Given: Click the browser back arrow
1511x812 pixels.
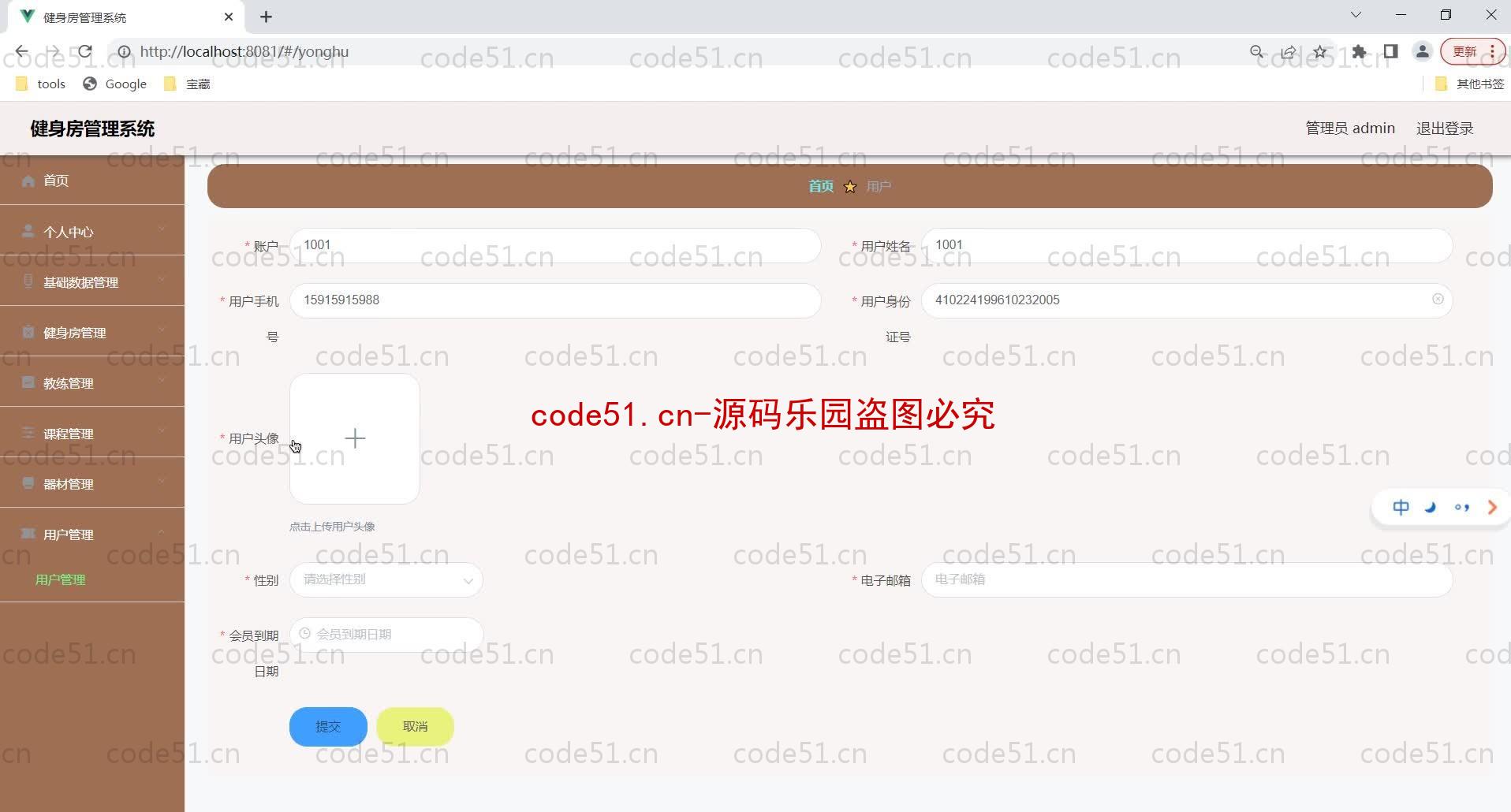Looking at the screenshot, I should tap(21, 51).
